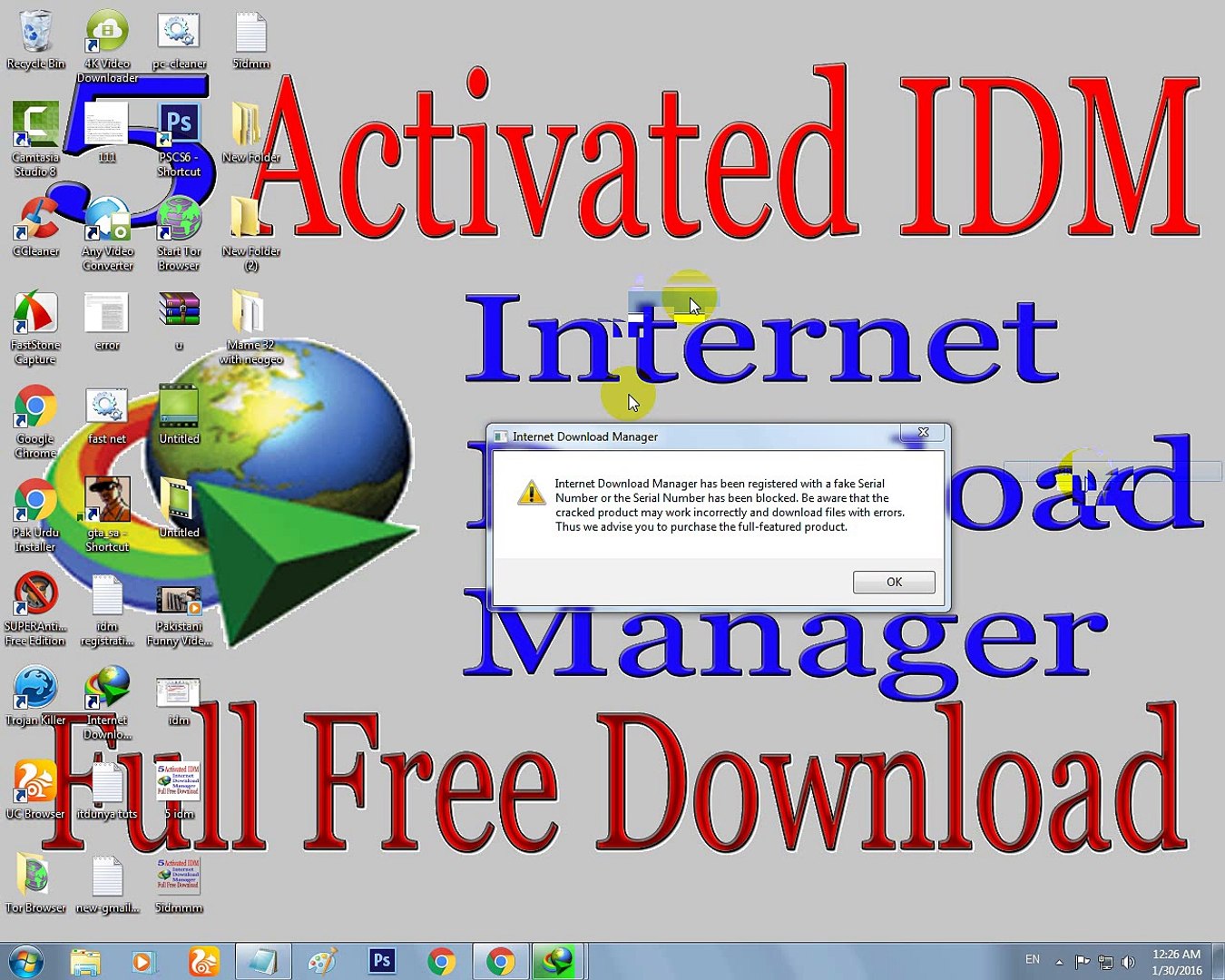Viewport: 1225px width, 980px height.
Task: Select the error file icon
Action: coord(107,321)
